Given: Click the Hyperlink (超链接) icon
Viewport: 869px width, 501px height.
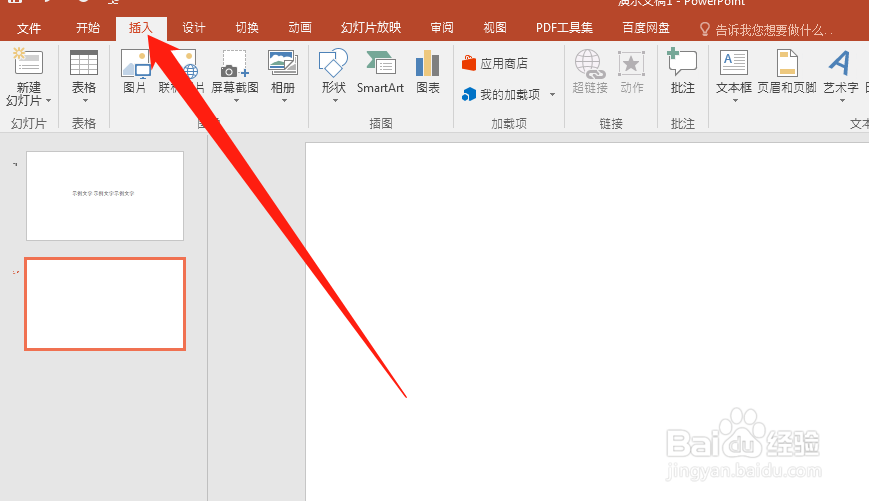Looking at the screenshot, I should click(x=590, y=63).
